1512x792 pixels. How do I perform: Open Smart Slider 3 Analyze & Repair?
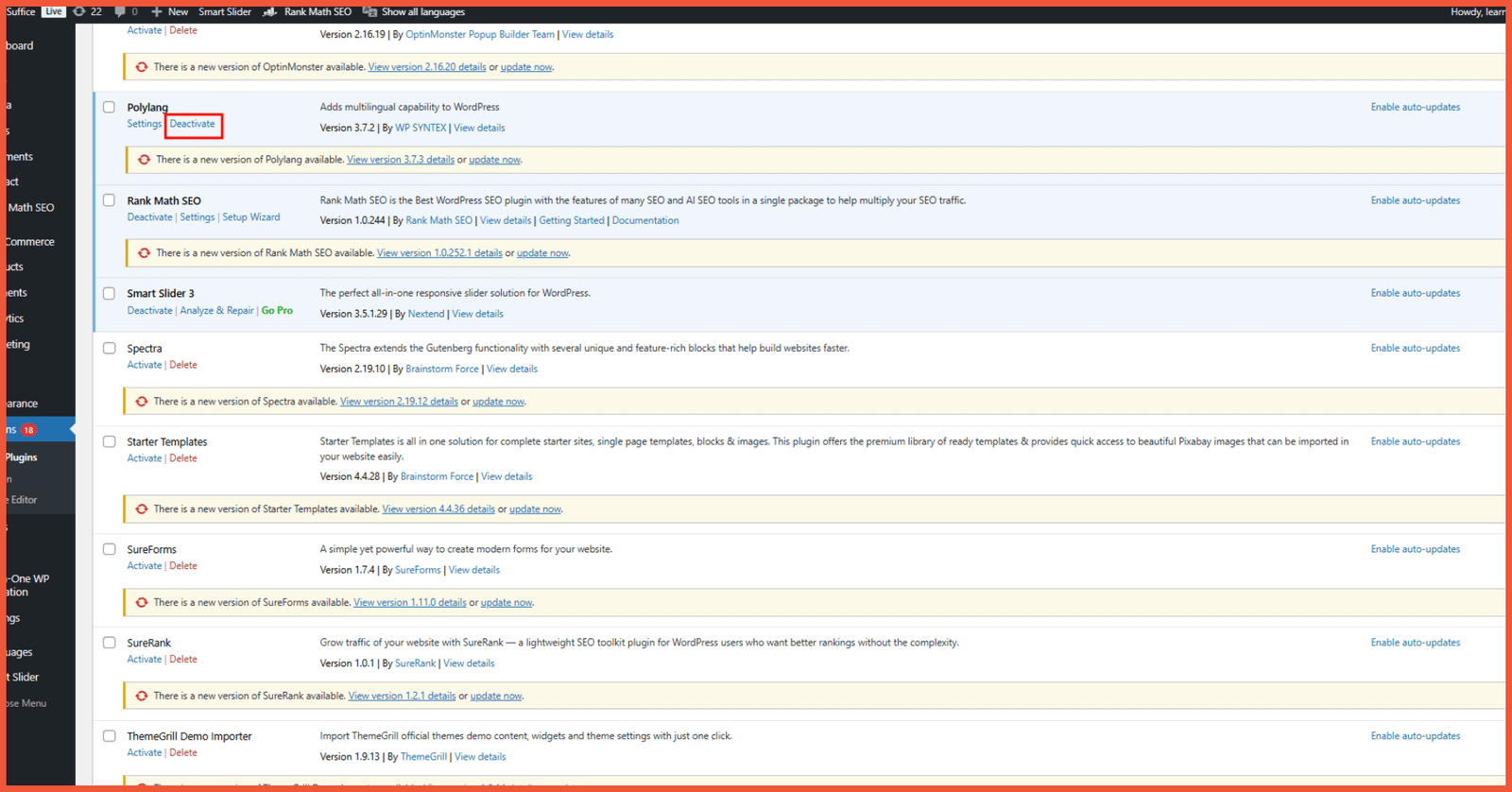point(216,310)
